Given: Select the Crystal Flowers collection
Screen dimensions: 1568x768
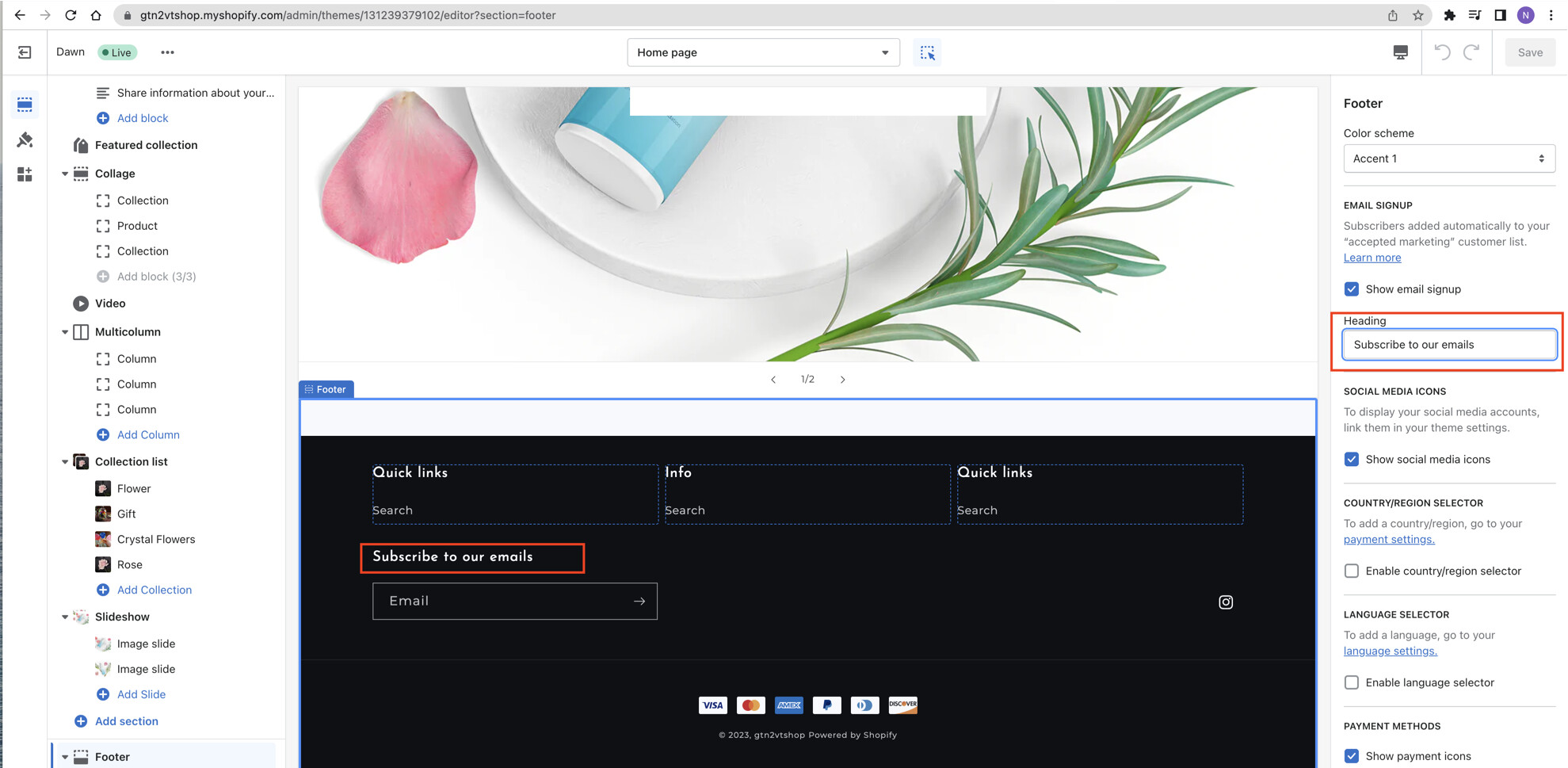Looking at the screenshot, I should coord(156,540).
